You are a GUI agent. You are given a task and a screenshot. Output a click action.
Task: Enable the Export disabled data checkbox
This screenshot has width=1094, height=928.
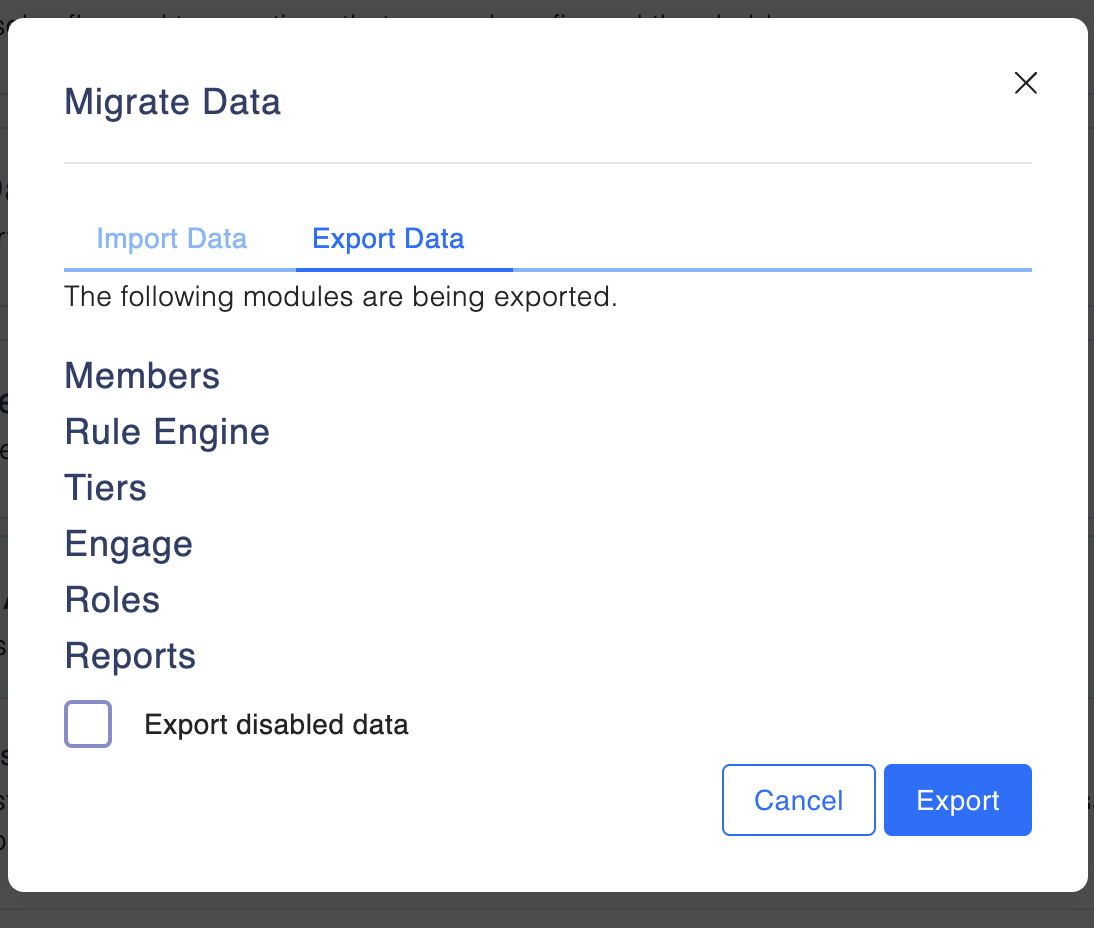(x=88, y=724)
